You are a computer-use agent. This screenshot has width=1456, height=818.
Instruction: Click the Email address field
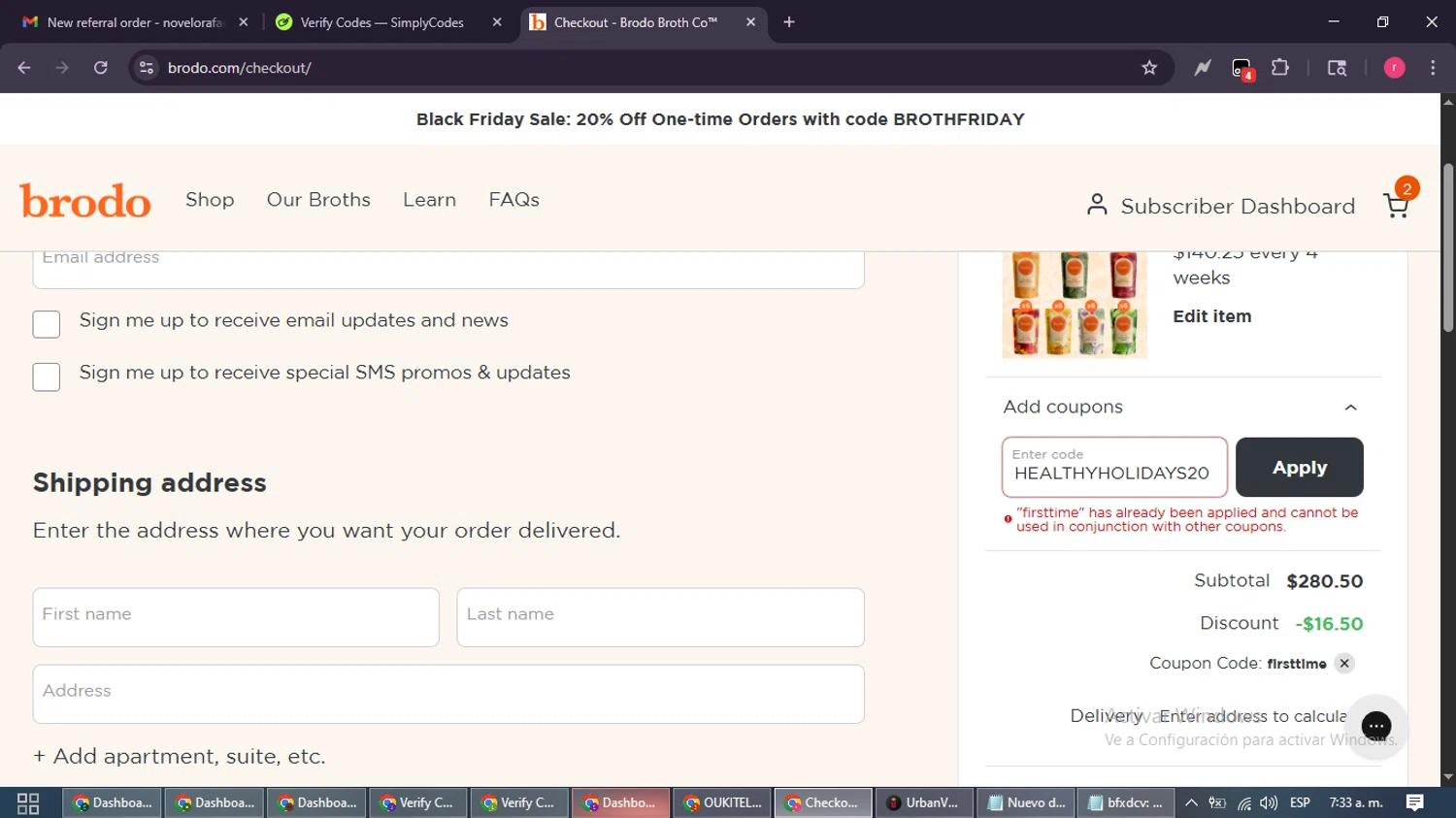tap(448, 269)
